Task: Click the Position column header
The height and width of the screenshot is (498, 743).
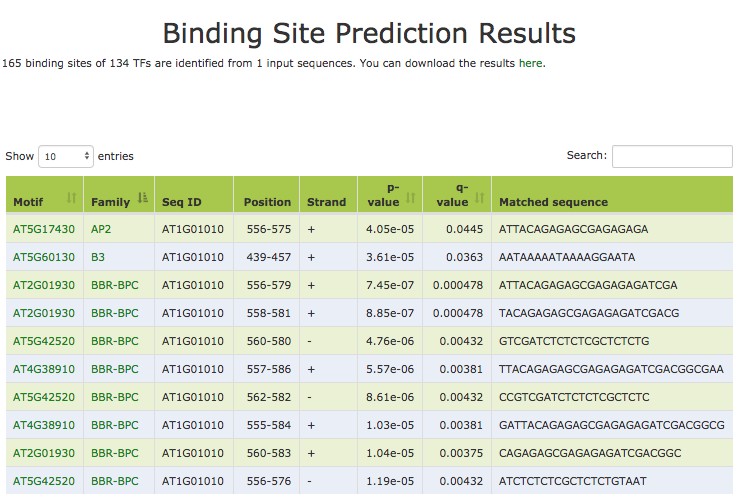Action: pyautogui.click(x=267, y=202)
